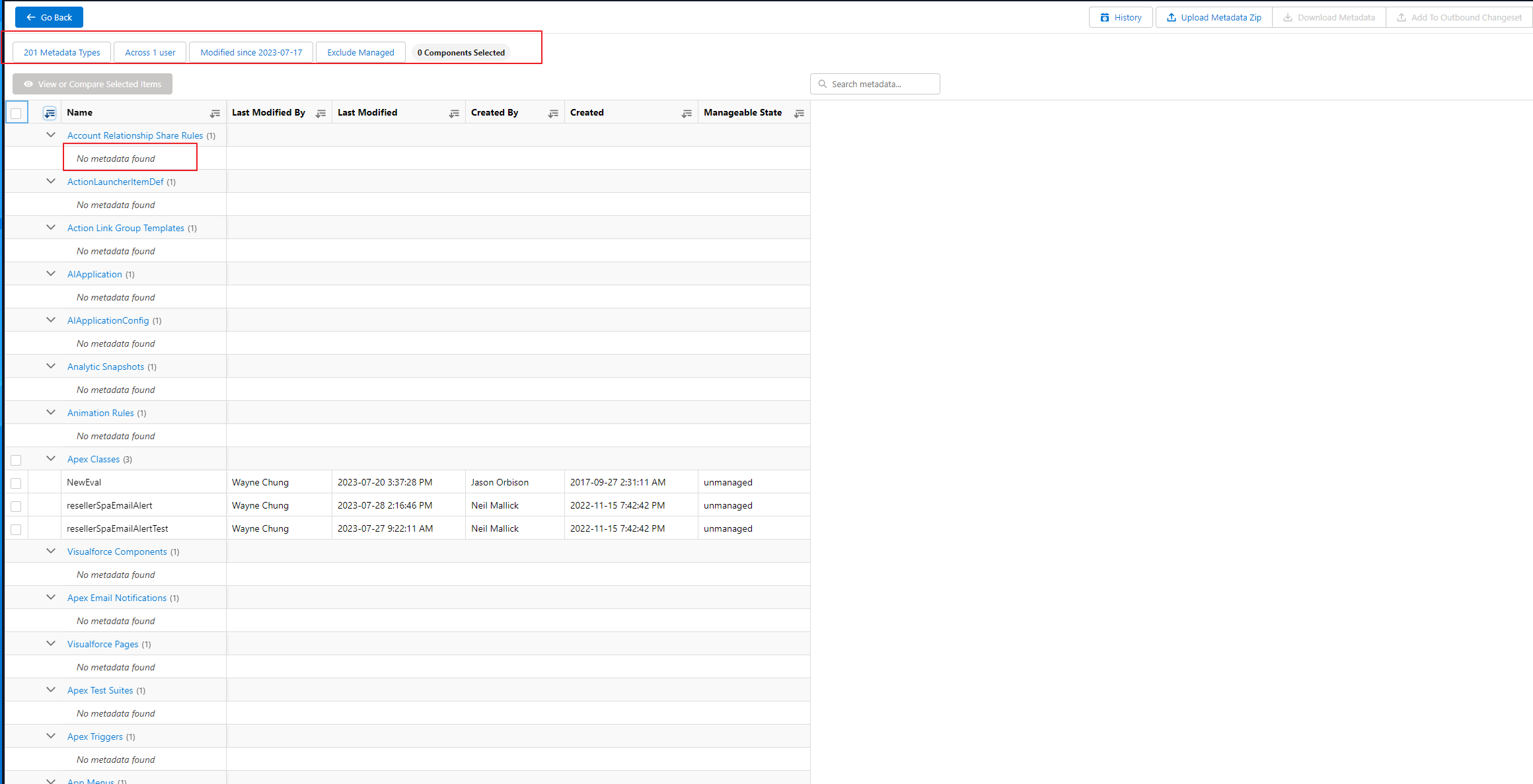This screenshot has height=784, width=1533.
Task: Click the eye icon on View or Compare Selected Items
Action: pos(28,84)
